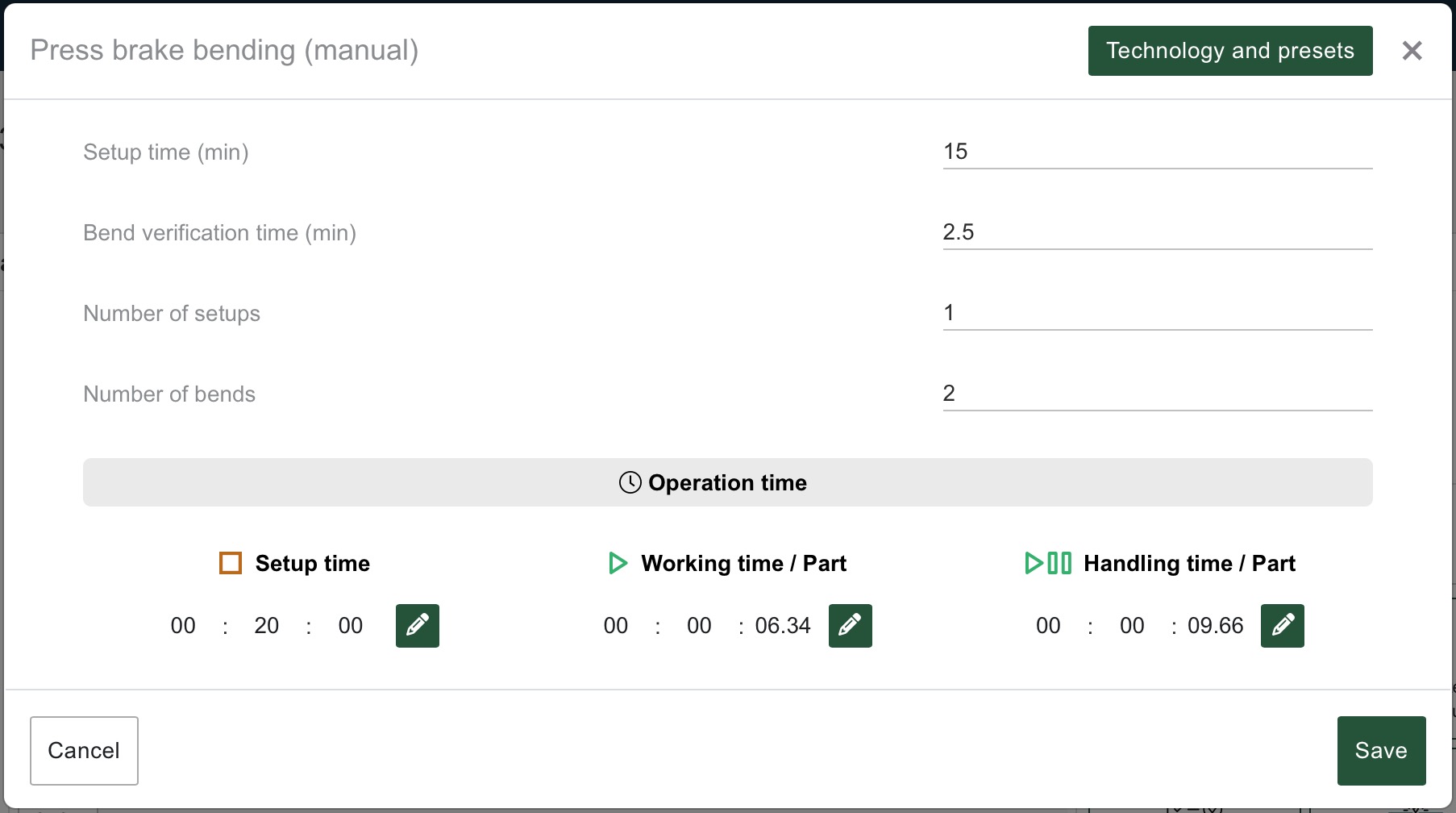Screen dimensions: 1456x813
Task: Click the orange Setup time square icon
Action: click(x=231, y=563)
